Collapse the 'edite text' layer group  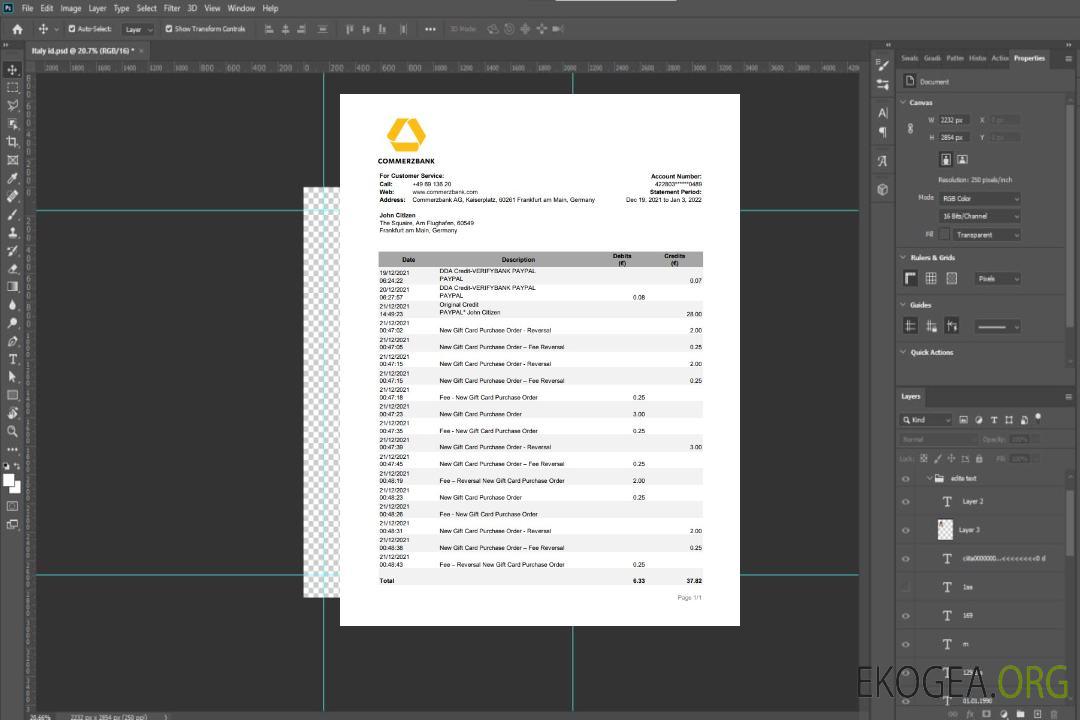pos(929,479)
